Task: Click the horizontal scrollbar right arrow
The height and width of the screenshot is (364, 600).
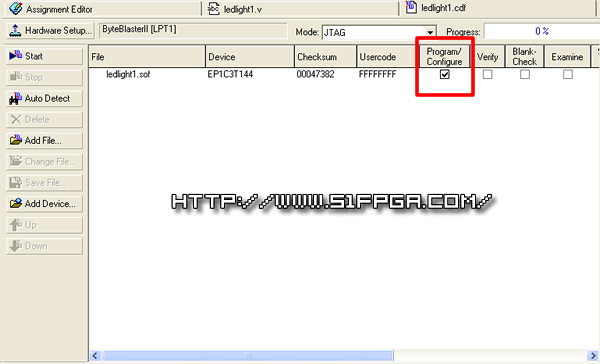Action: click(x=593, y=356)
